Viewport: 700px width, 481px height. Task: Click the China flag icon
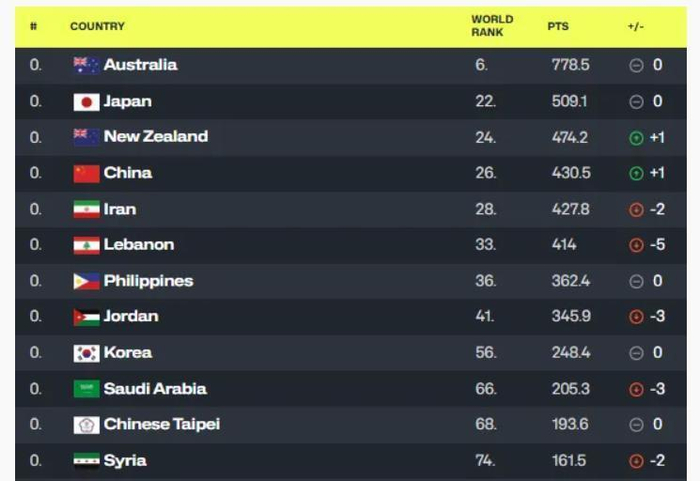[x=86, y=173]
